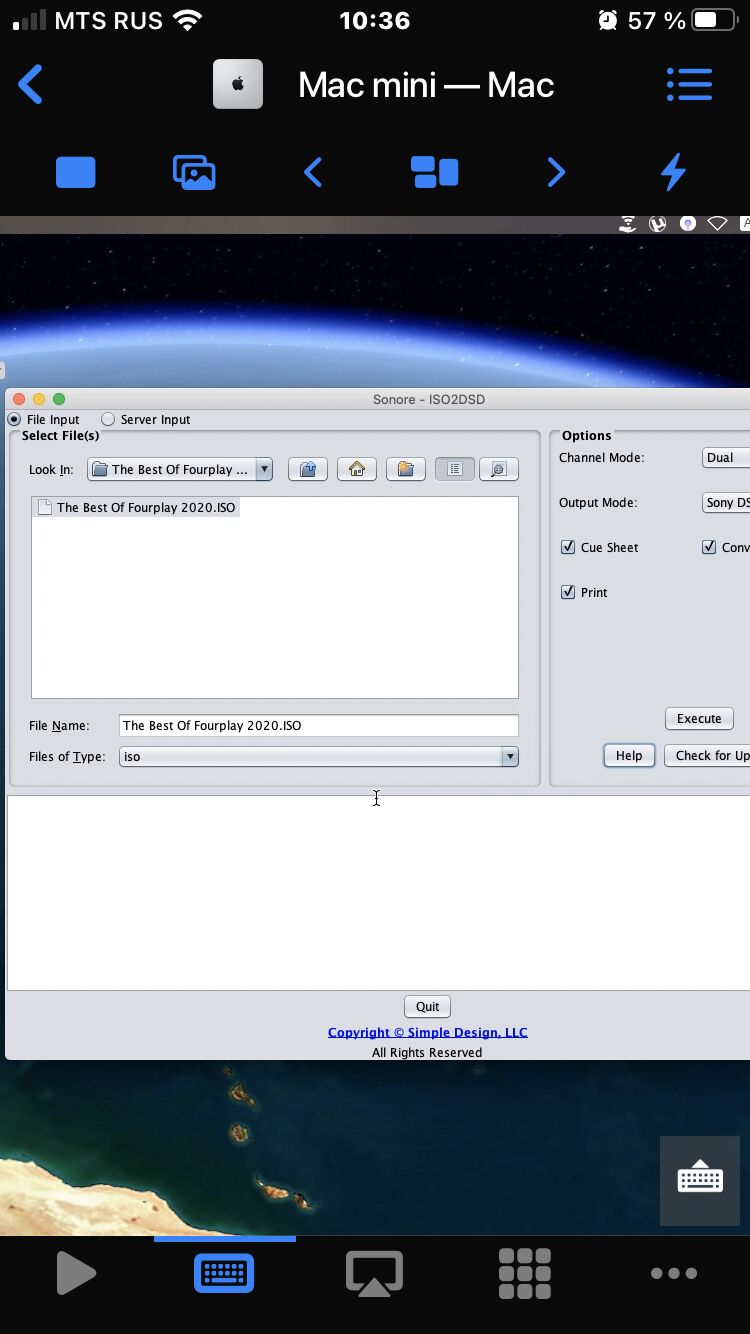Close the Sonore ISO2DSD window with the red button

point(19,399)
